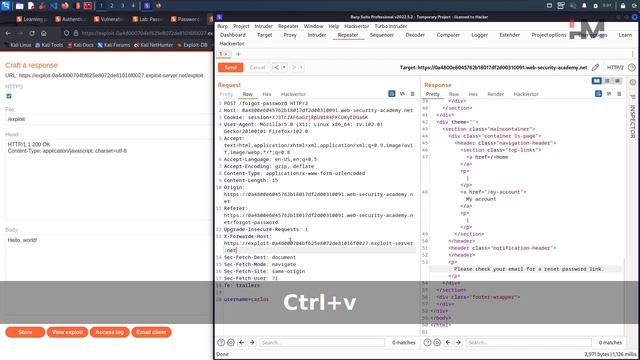
Task: Click the Email client button
Action: (x=151, y=332)
